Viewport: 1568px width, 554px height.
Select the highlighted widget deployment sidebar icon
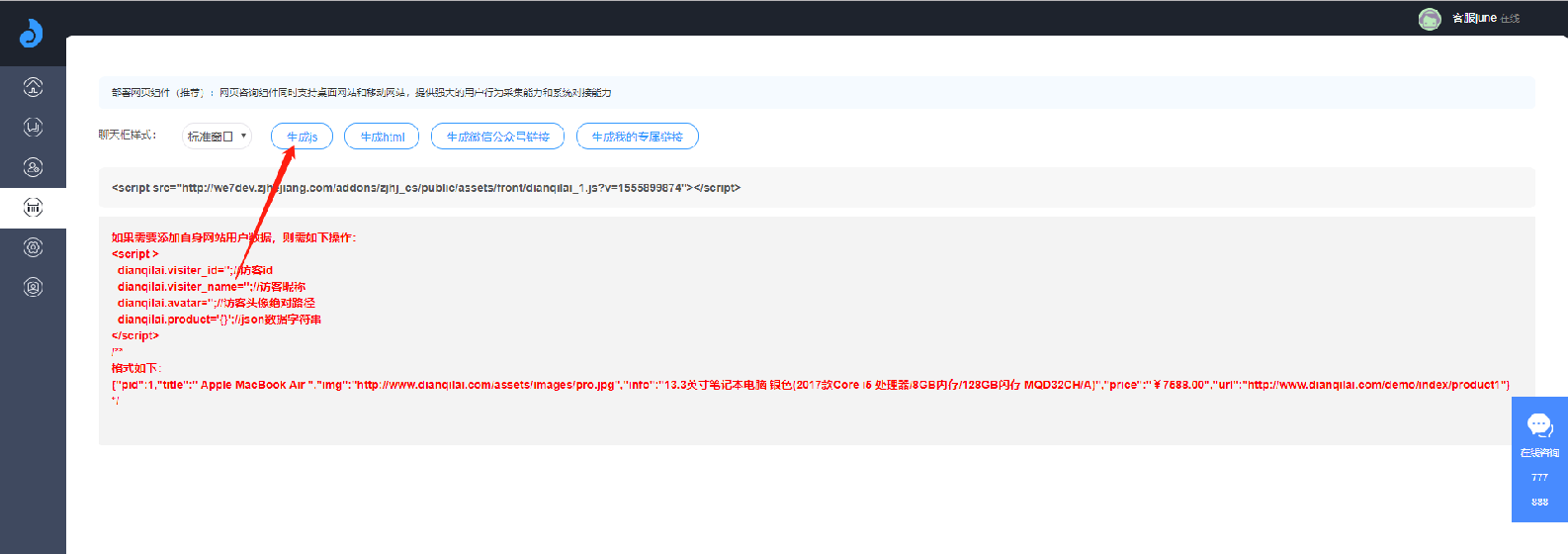pyautogui.click(x=33, y=208)
